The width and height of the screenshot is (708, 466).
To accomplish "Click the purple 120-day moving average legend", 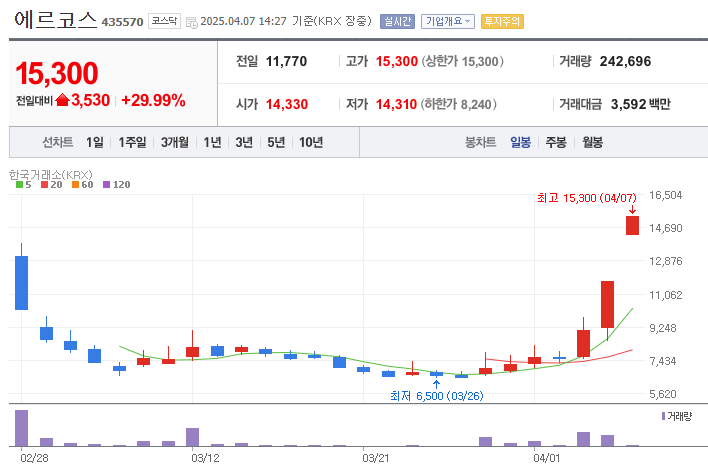I will 116,185.
